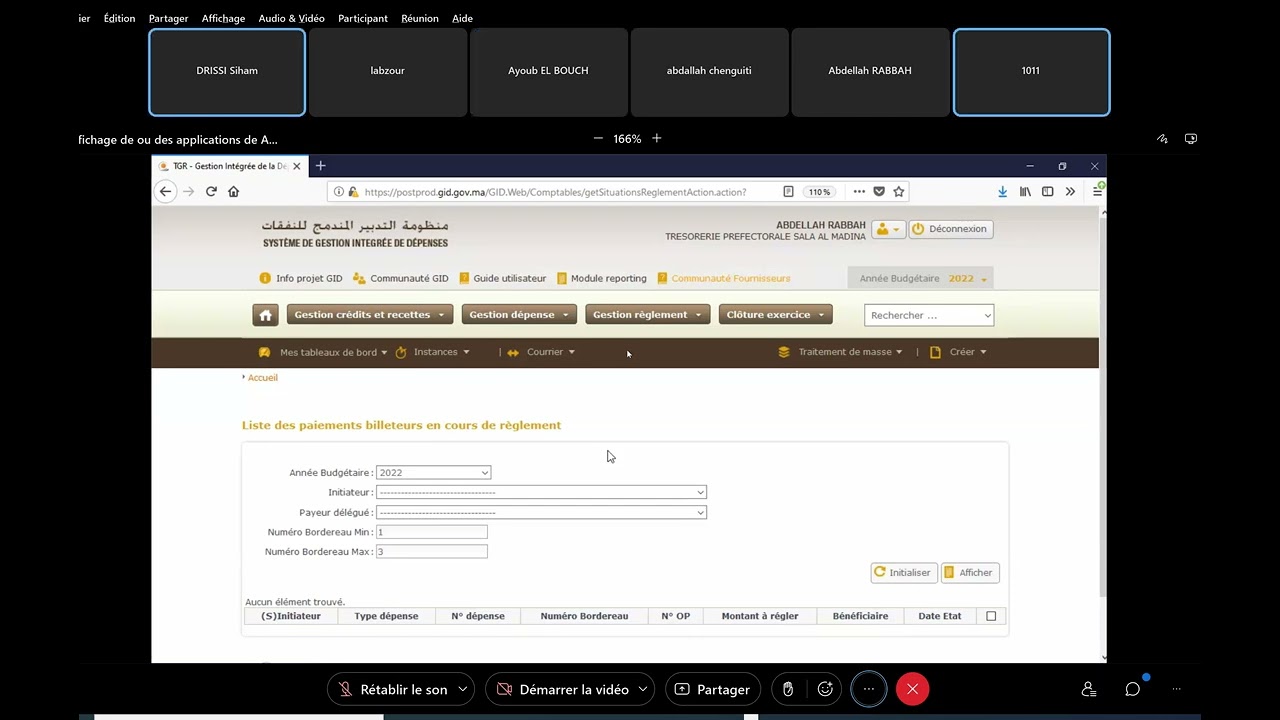Bookmark this page with the star icon
The width and height of the screenshot is (1280, 720).
point(899,192)
